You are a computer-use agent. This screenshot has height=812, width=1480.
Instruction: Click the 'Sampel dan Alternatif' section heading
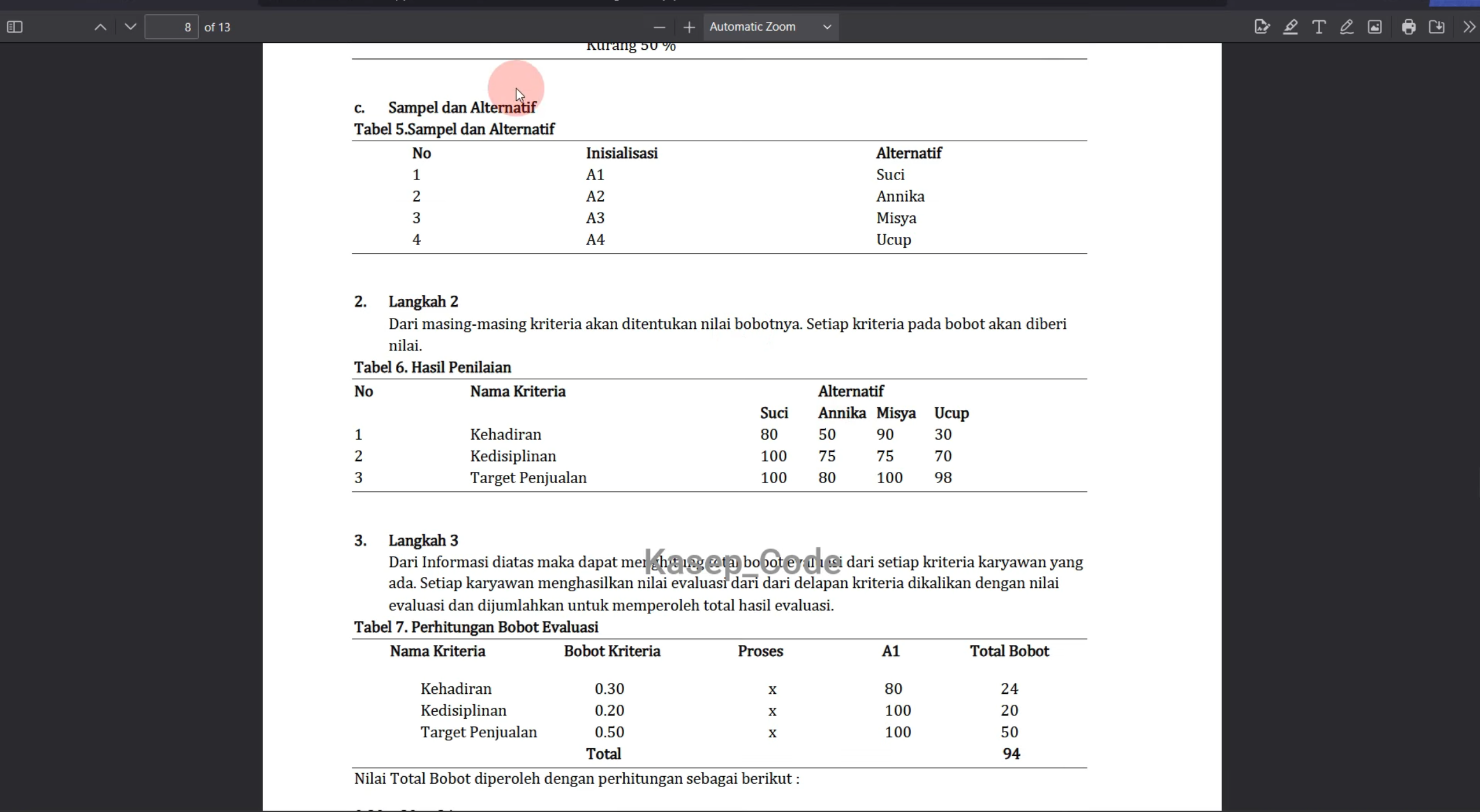(462, 107)
